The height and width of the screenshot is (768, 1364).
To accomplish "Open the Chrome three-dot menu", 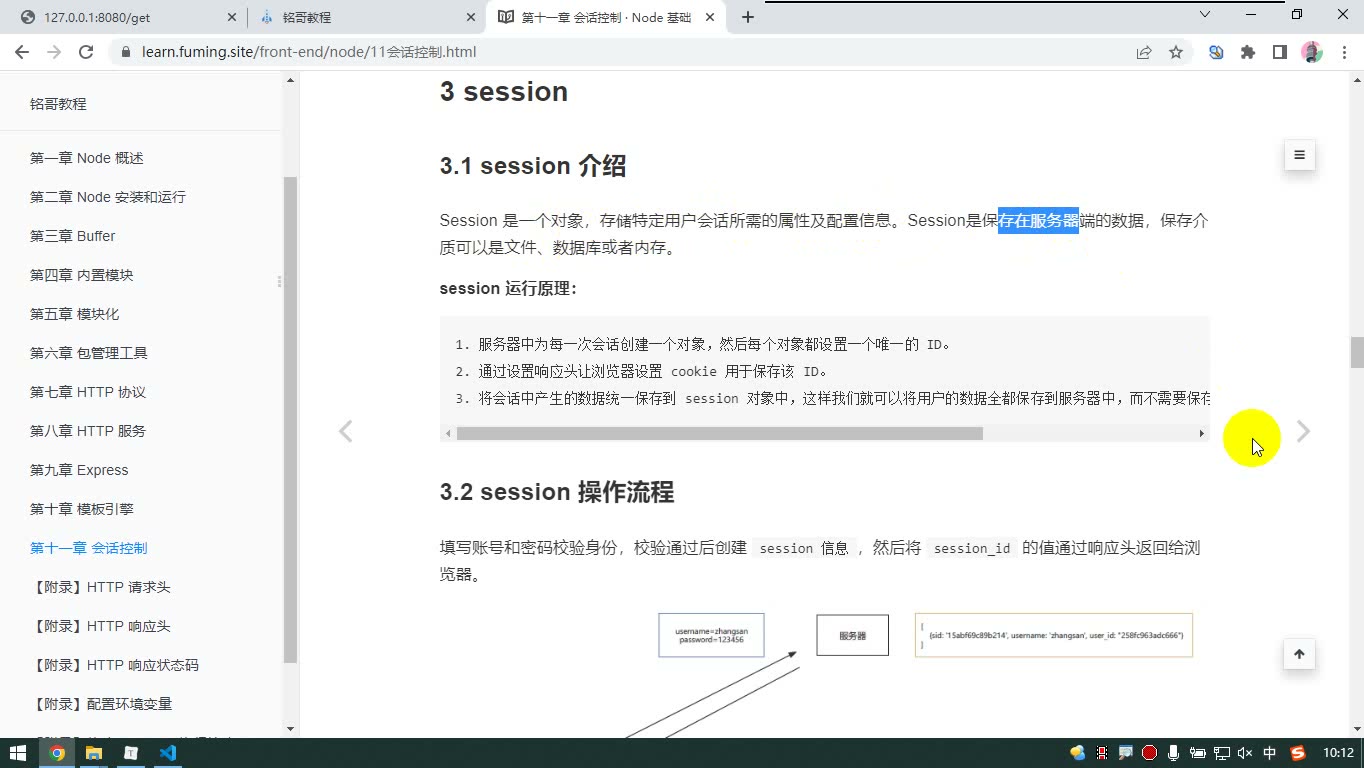I will [x=1343, y=52].
